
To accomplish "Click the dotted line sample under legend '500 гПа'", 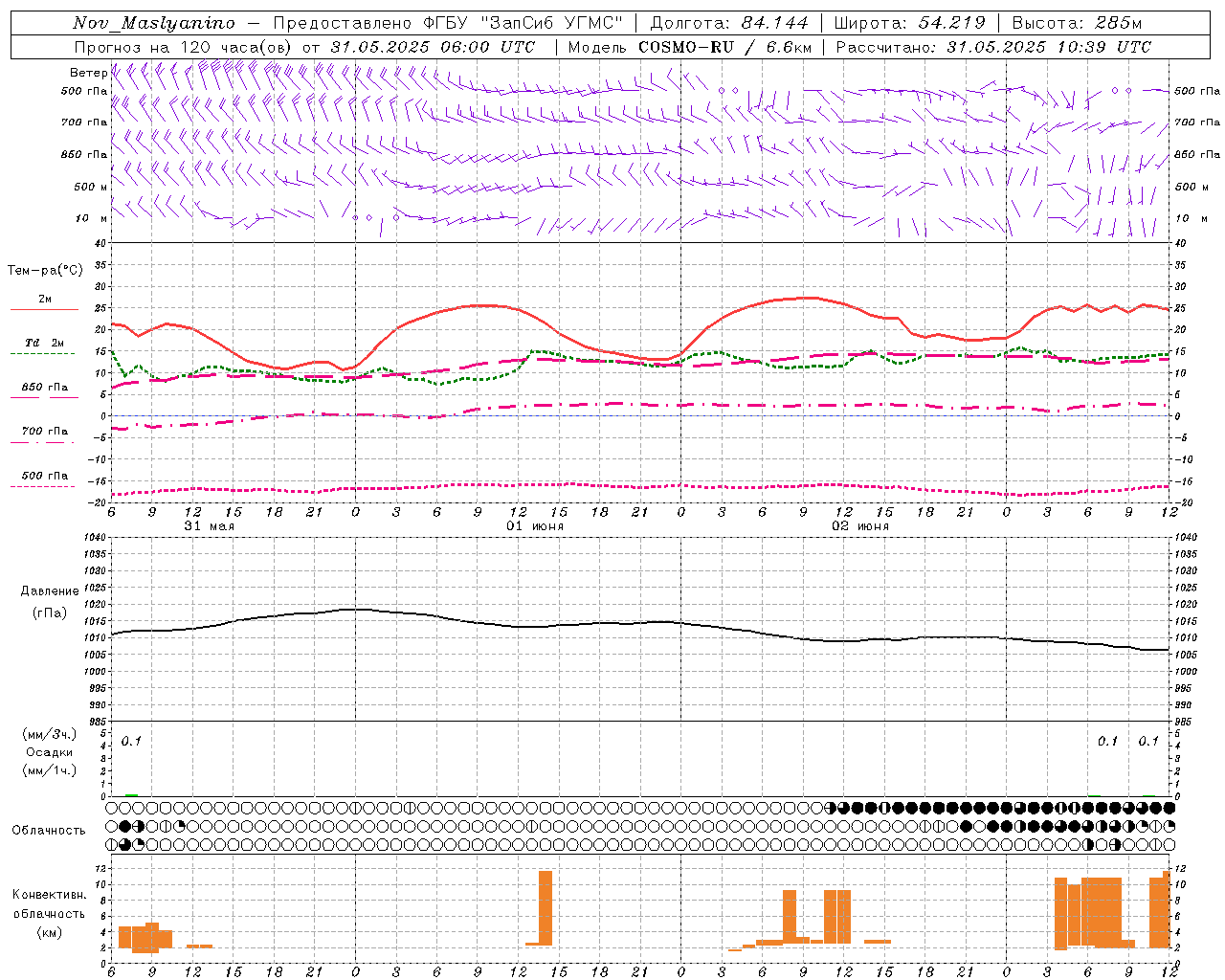I will point(42,486).
